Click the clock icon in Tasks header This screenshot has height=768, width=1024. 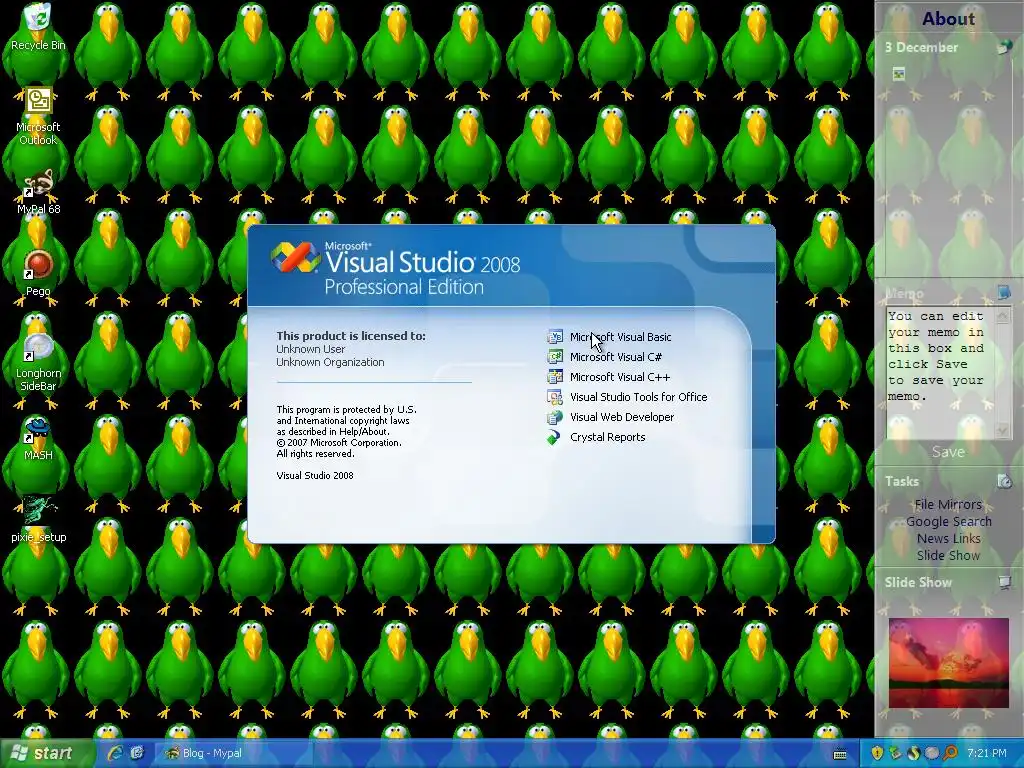[1004, 481]
